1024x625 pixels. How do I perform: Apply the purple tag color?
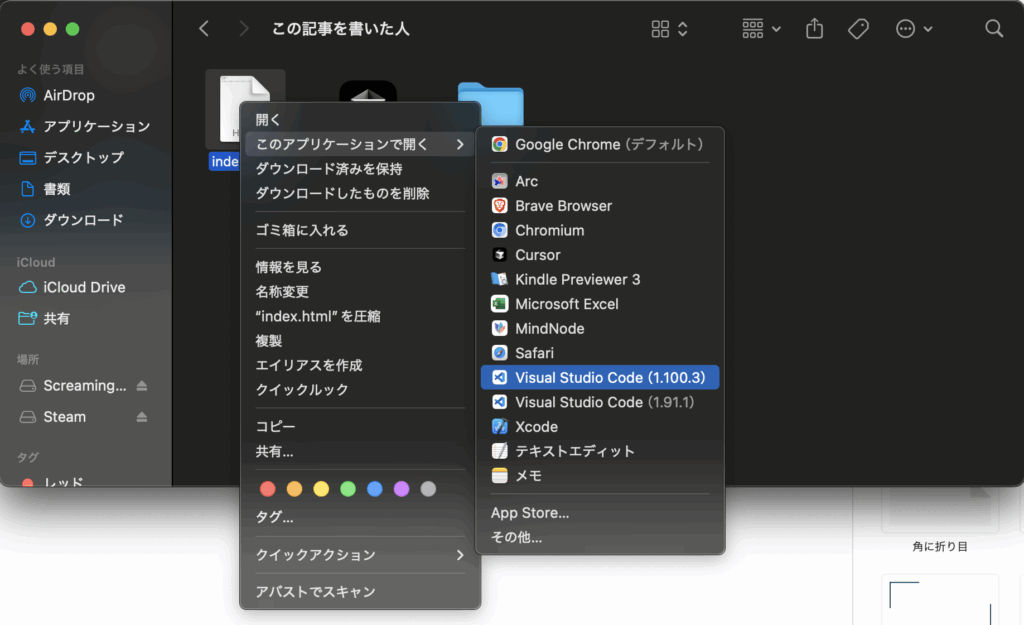(402, 489)
